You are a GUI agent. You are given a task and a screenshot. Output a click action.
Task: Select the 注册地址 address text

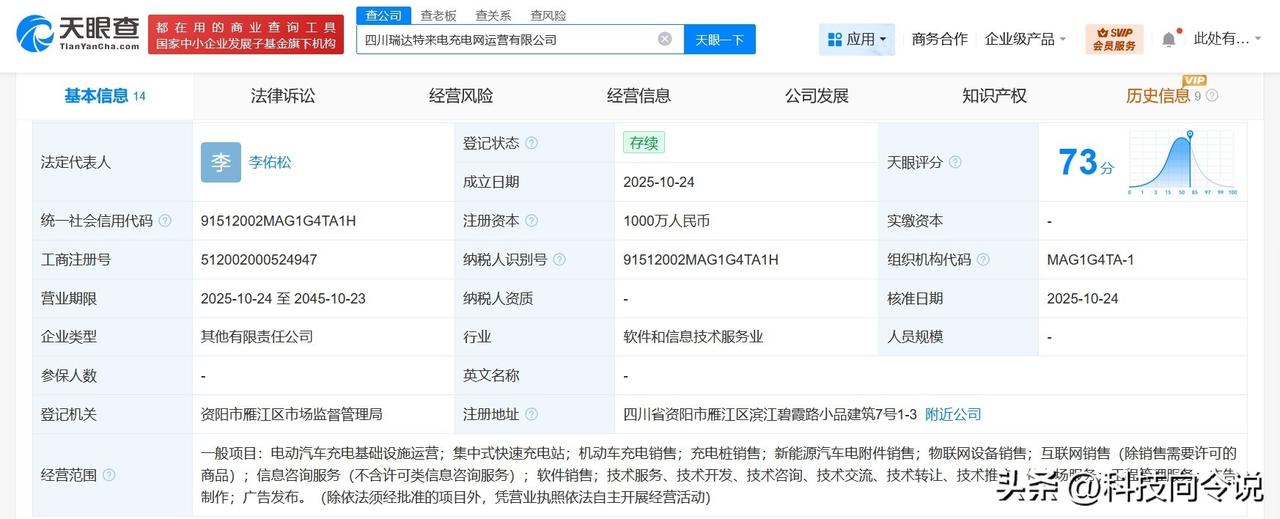pos(768,414)
